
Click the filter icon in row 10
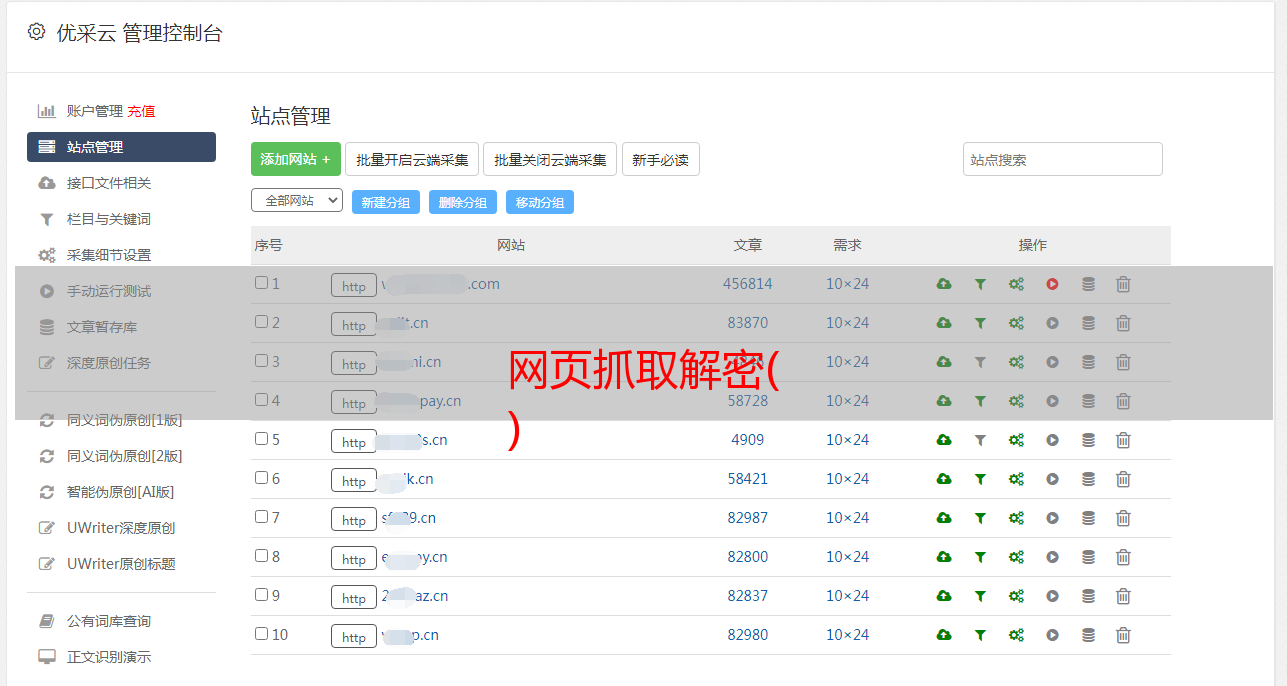(x=980, y=635)
